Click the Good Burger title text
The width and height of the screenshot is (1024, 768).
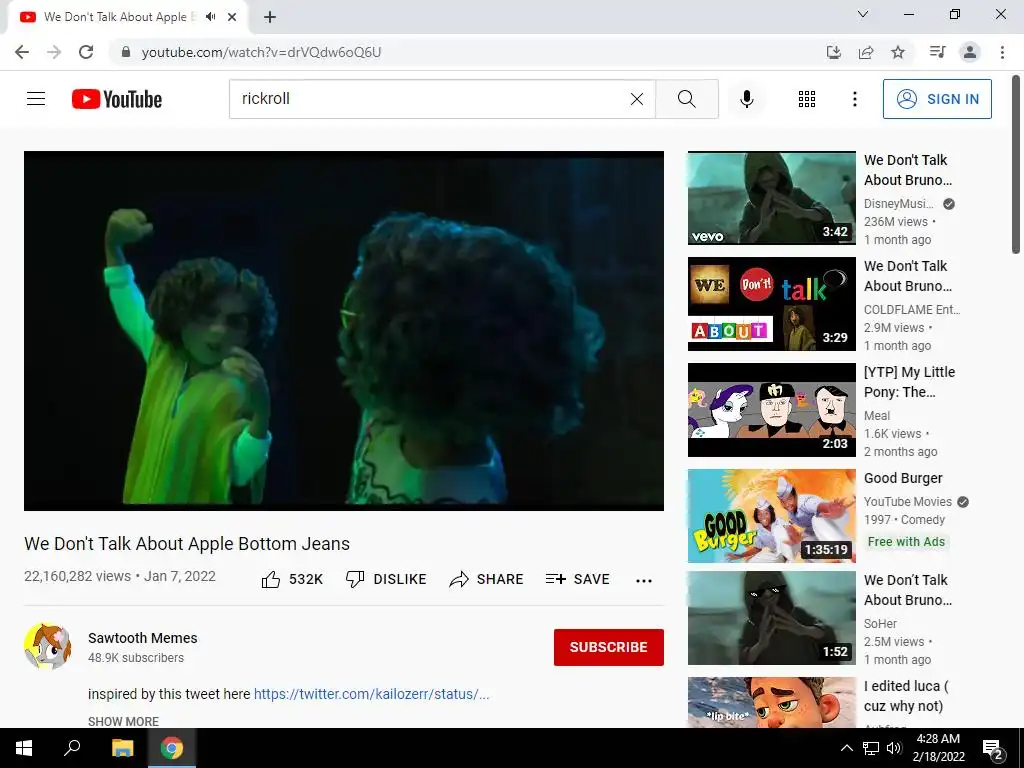coord(903,478)
